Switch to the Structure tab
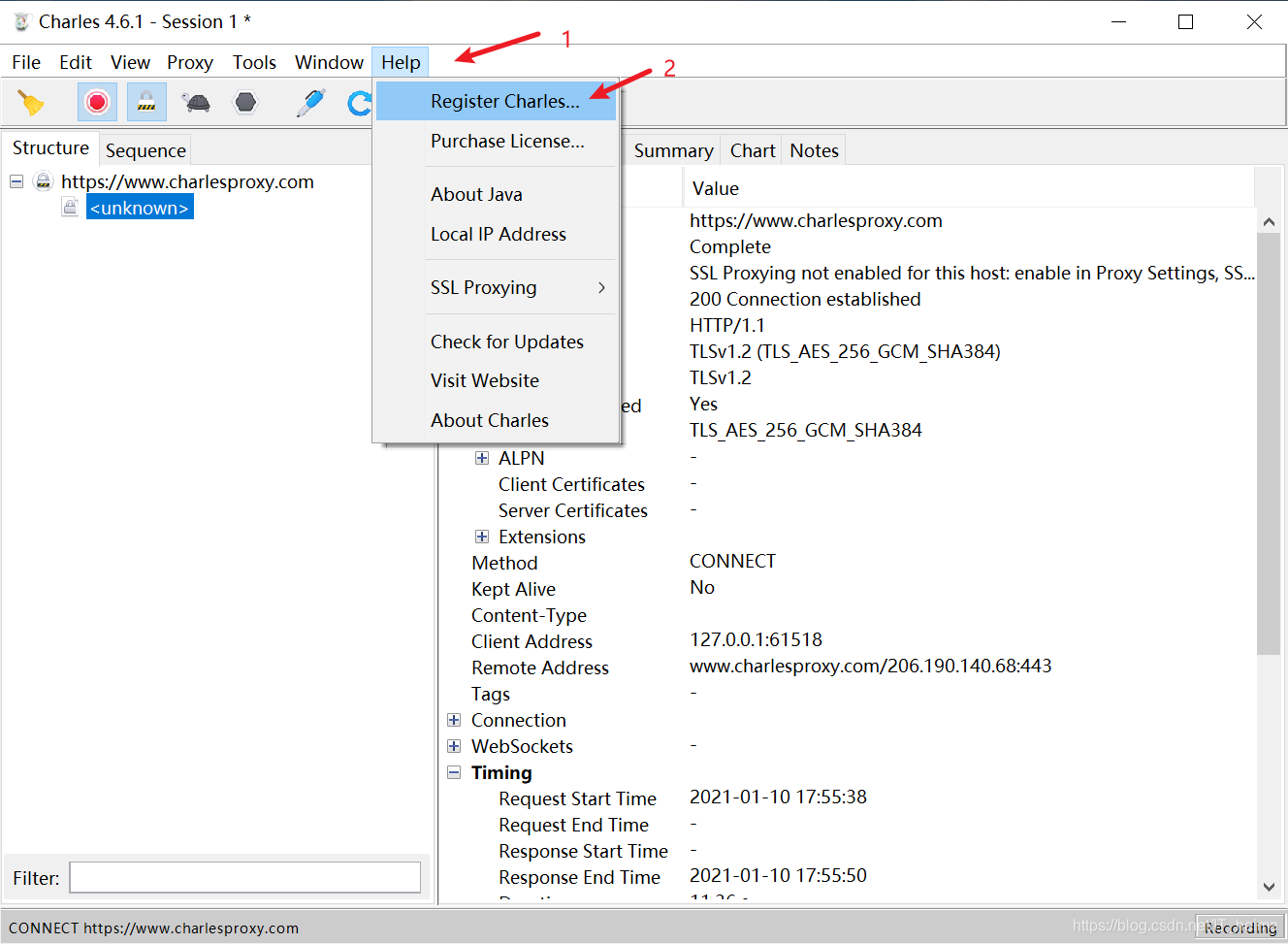 pos(50,147)
